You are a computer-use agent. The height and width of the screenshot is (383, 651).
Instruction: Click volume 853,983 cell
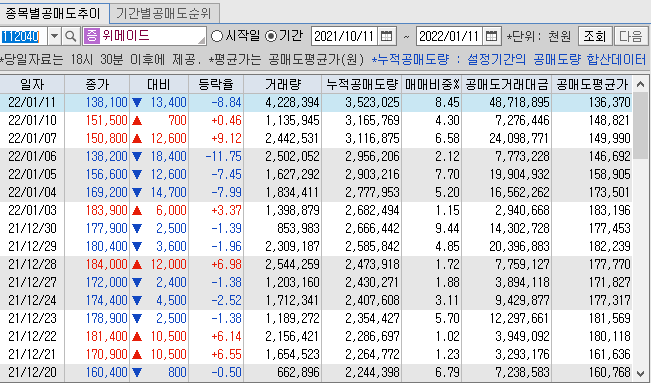(x=282, y=228)
